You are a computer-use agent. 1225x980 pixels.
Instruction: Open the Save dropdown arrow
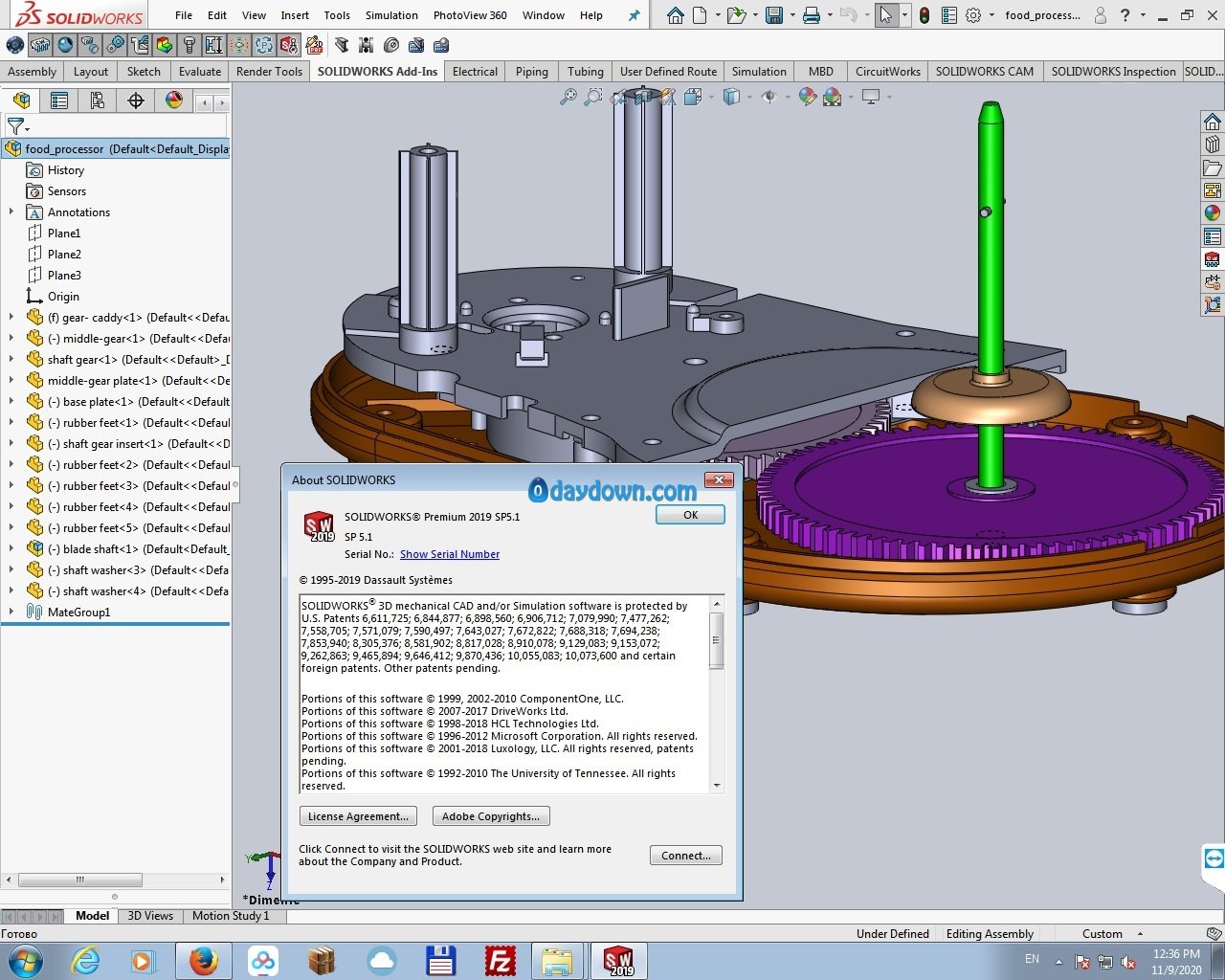click(792, 15)
